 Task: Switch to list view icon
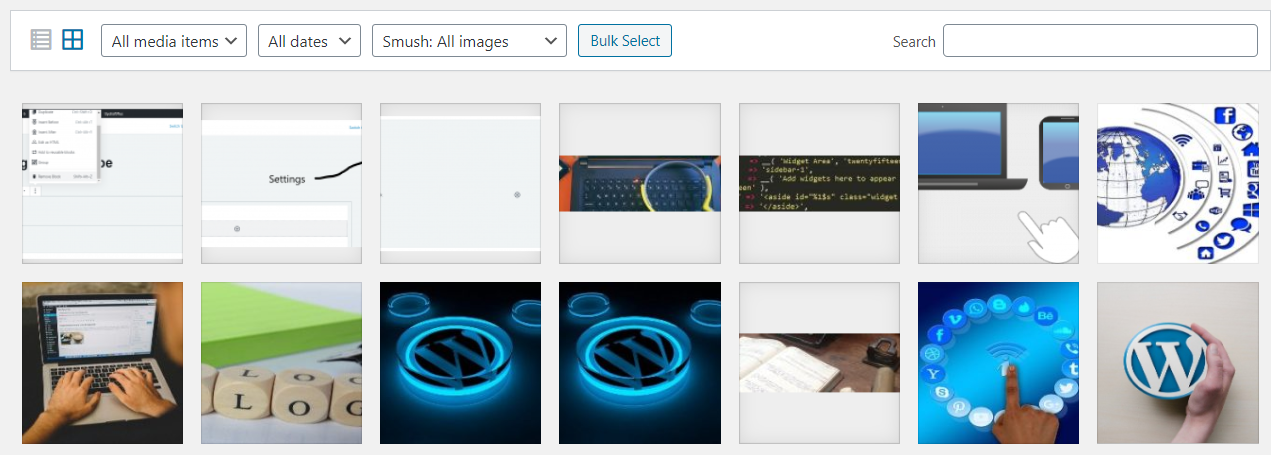40,40
